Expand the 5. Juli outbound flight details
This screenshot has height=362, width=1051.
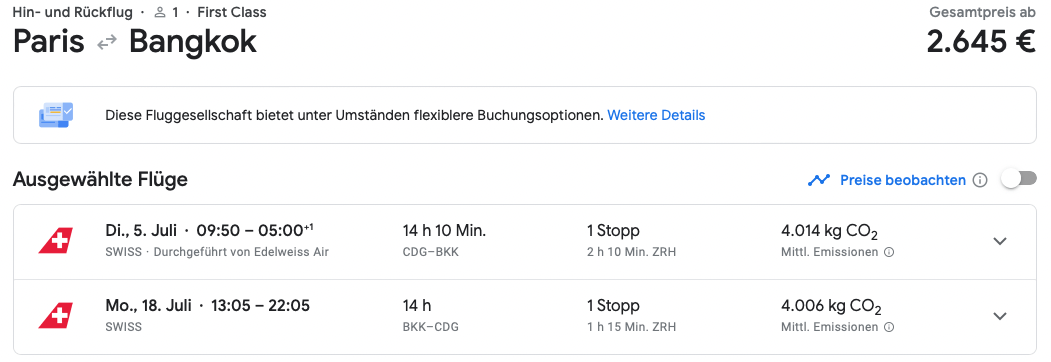(1000, 241)
